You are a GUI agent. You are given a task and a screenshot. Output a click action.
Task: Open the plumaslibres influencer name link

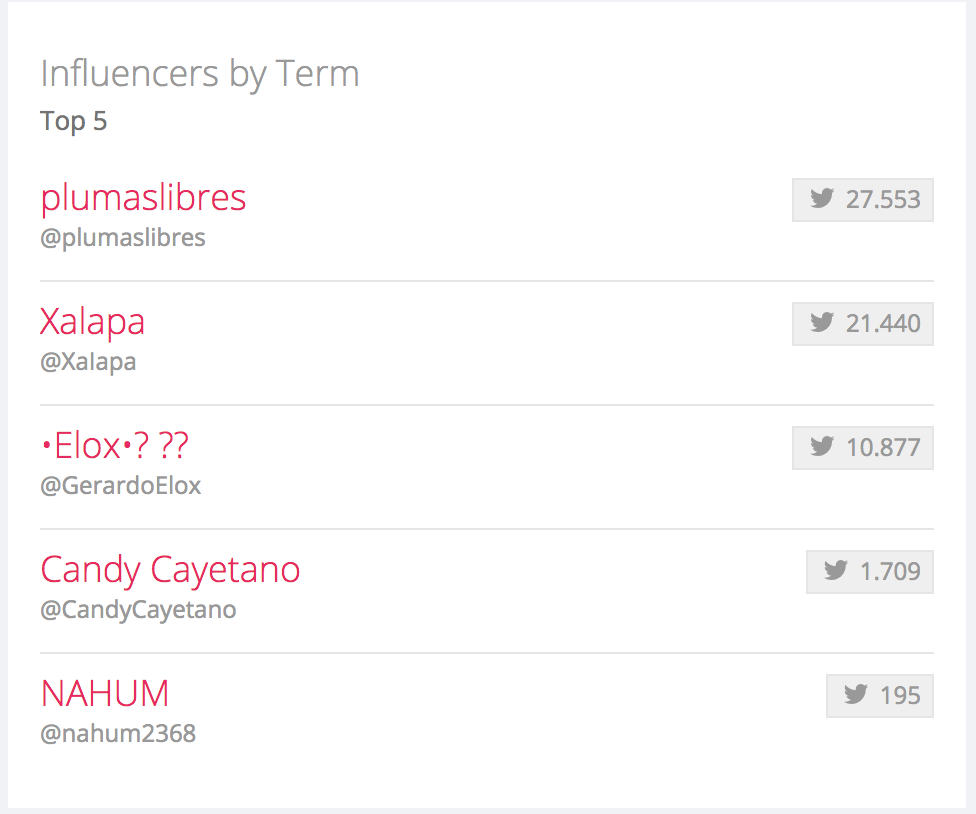pos(143,197)
